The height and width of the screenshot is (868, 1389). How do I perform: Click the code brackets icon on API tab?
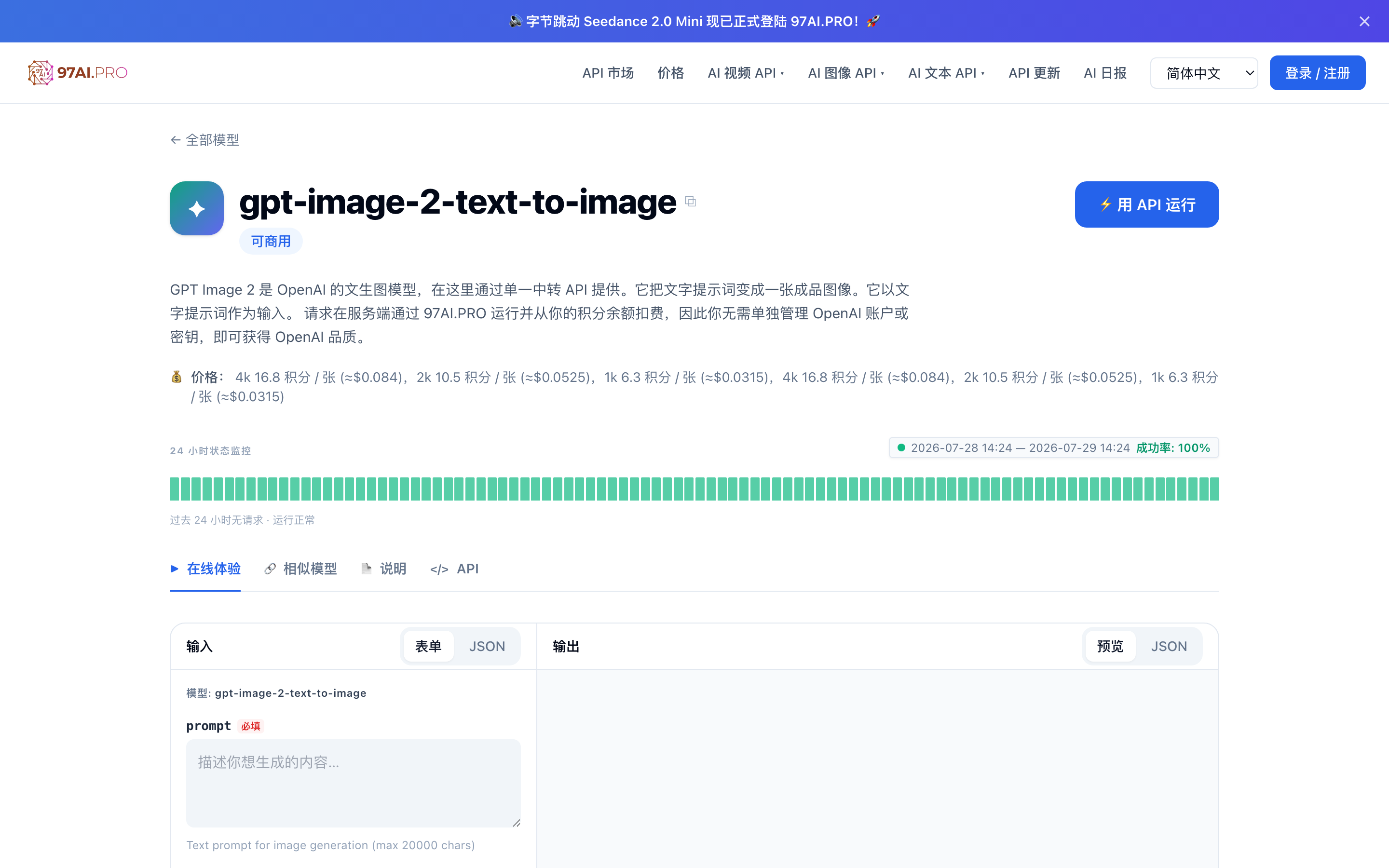439,570
